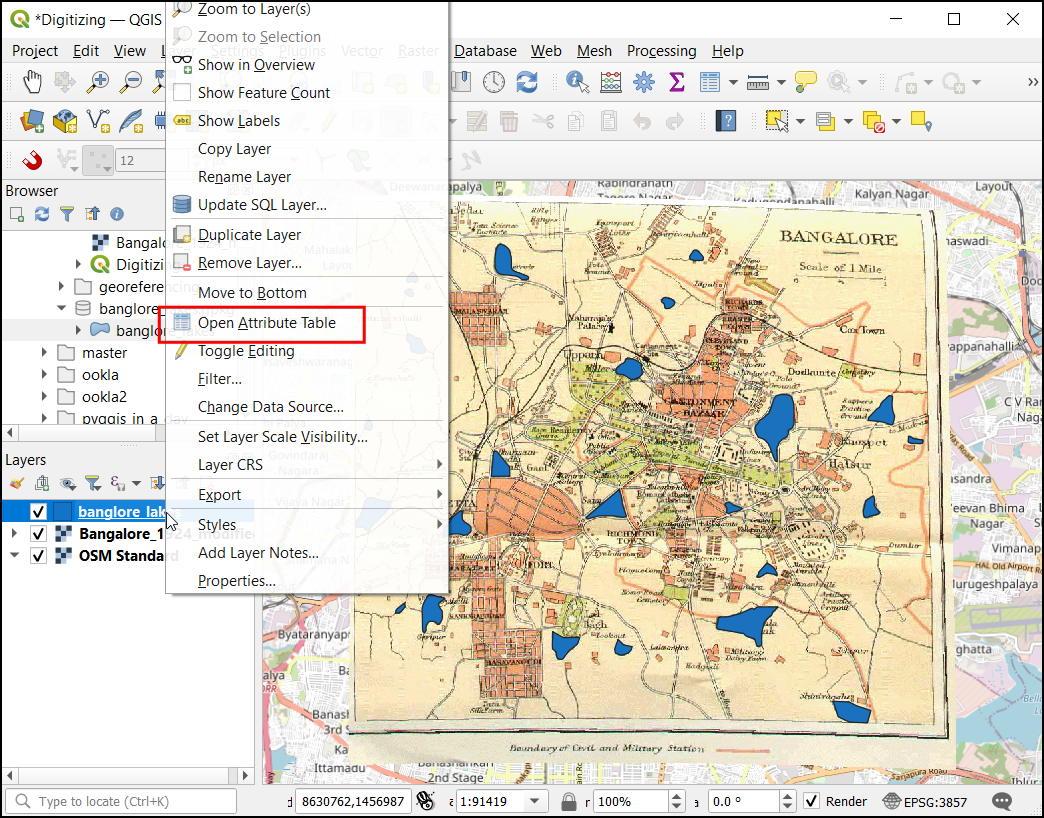Open the Processing menu
1044x818 pixels.
662,51
